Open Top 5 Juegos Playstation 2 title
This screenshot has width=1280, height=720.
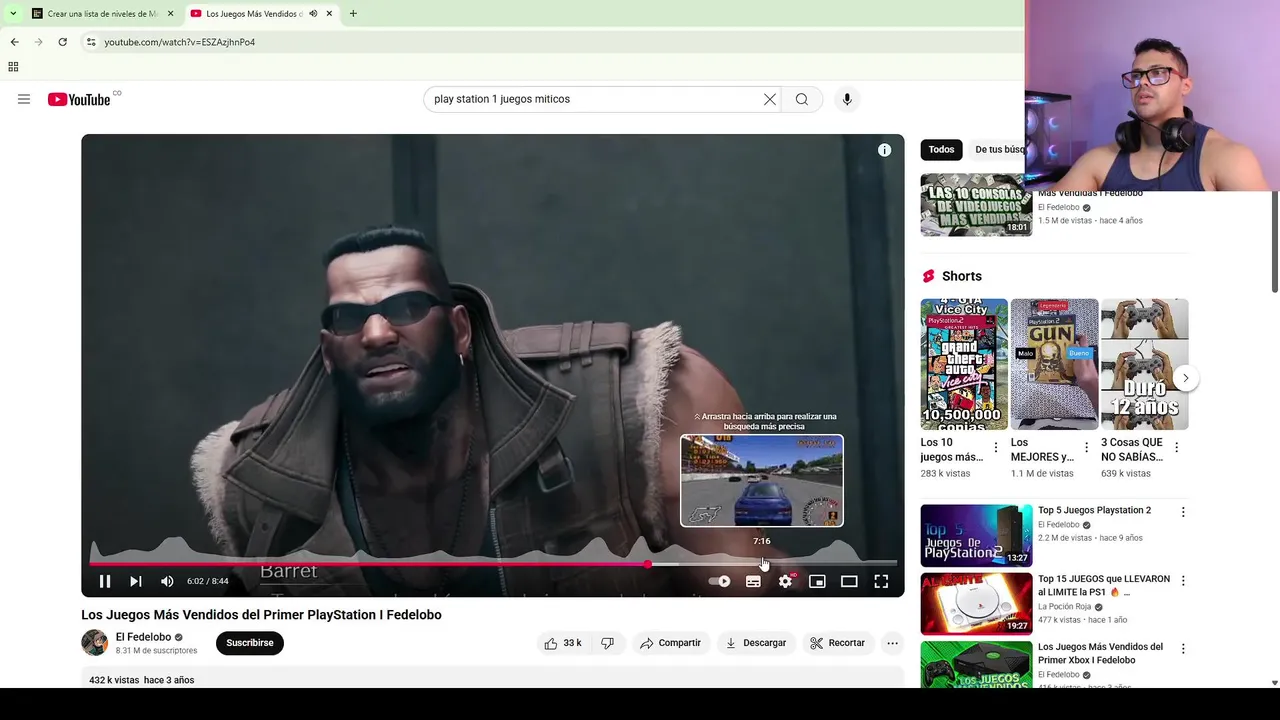(1094, 510)
